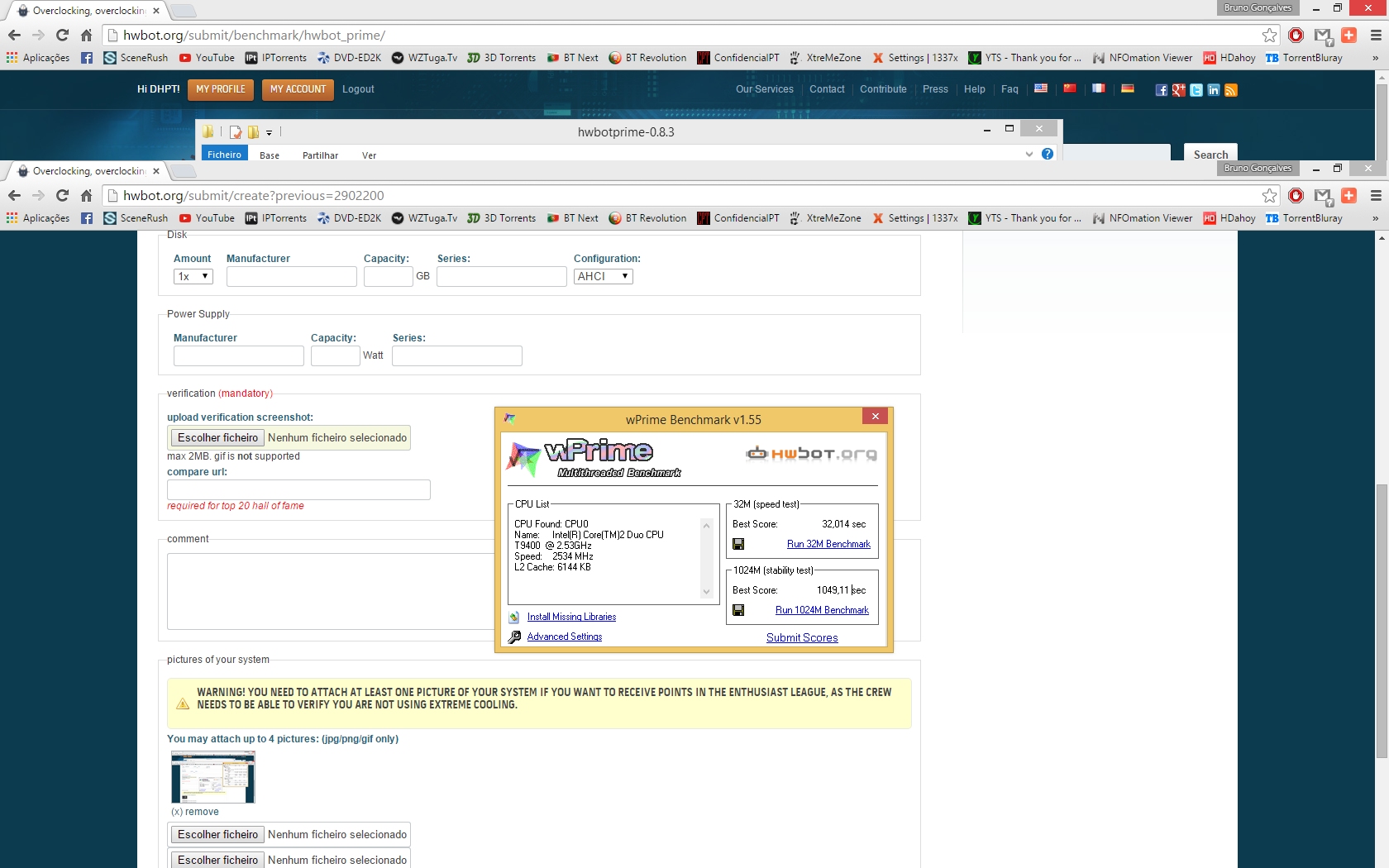Click Gmail extension icon in hwbot_prime browser window
The height and width of the screenshot is (868, 1389).
pos(1323,36)
